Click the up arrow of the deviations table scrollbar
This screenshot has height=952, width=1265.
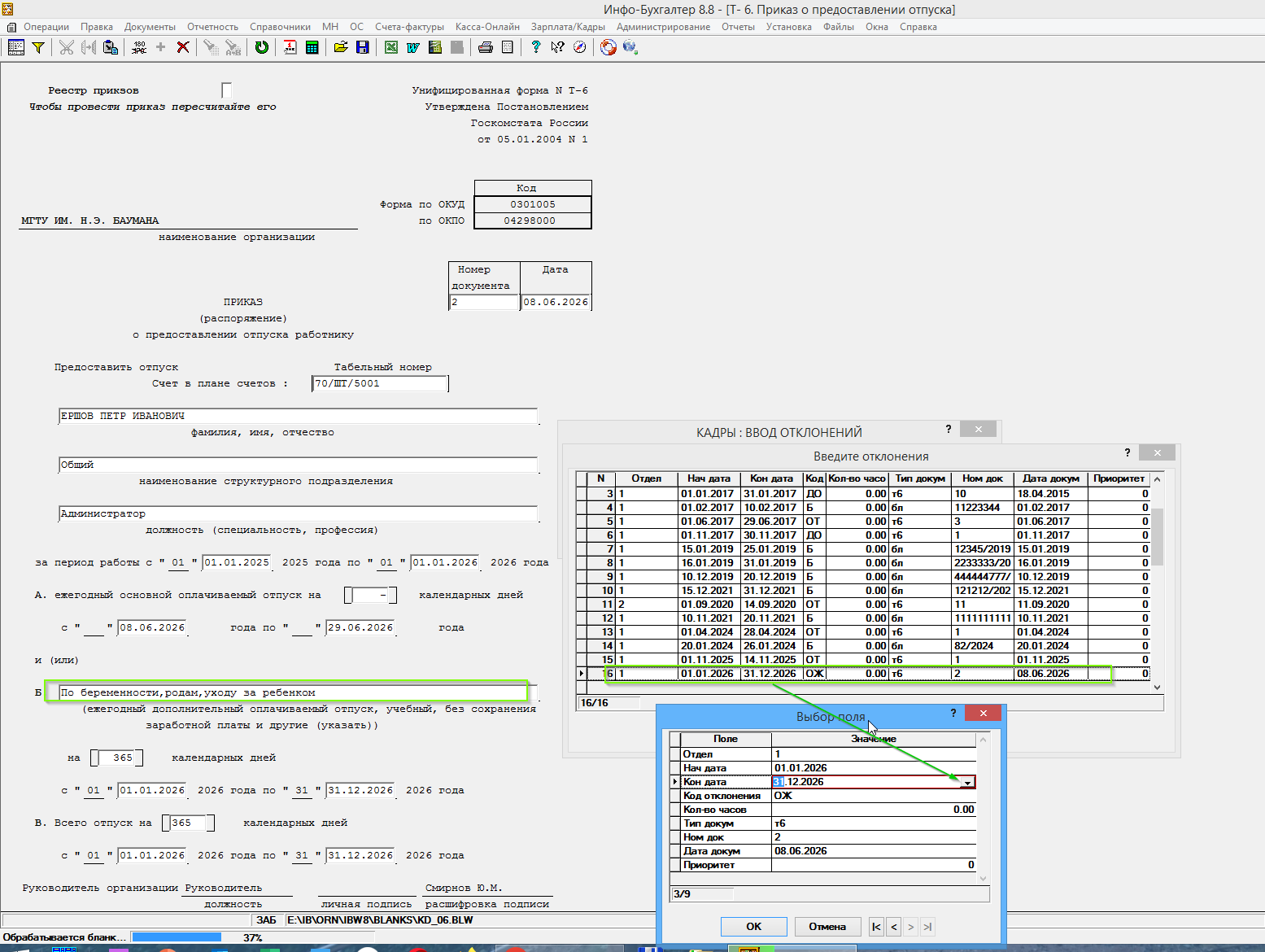(1157, 479)
